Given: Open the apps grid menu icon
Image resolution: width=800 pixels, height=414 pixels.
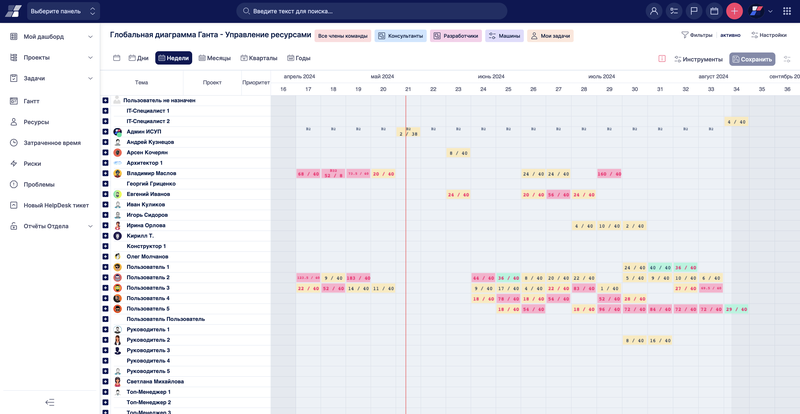Looking at the screenshot, I should click(x=786, y=11).
